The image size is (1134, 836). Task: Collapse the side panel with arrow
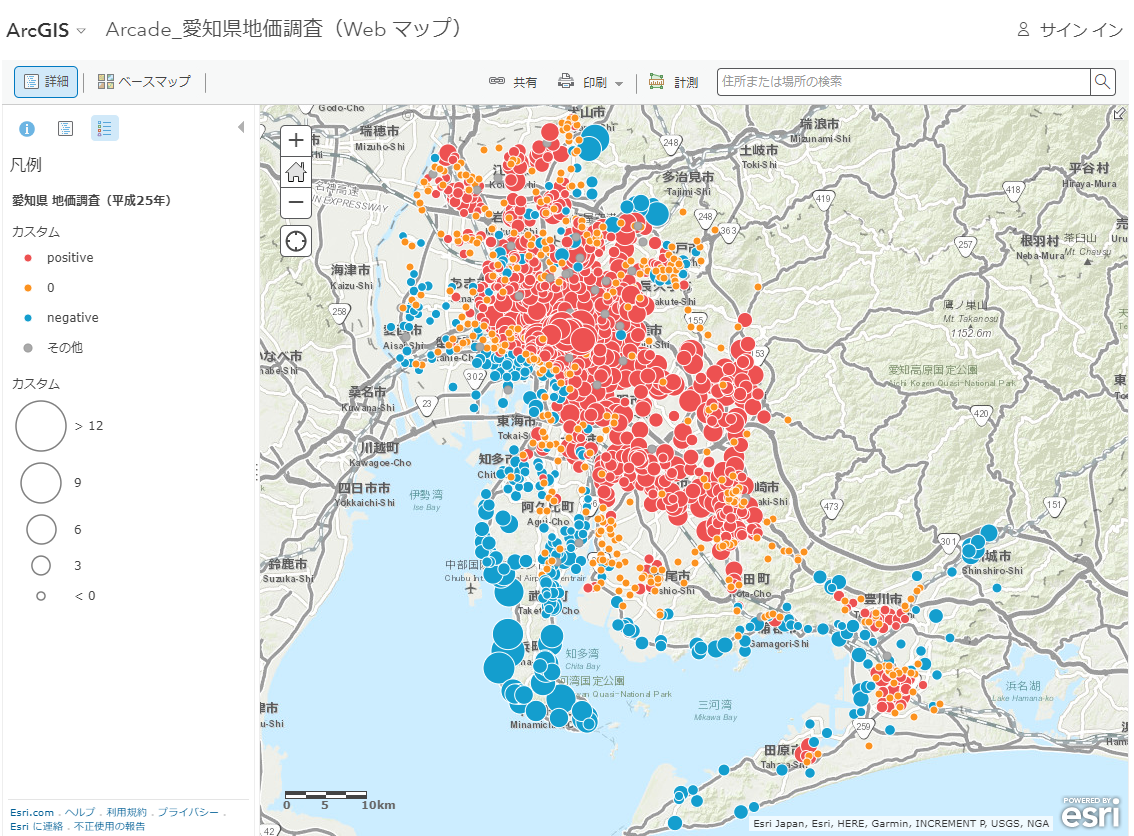tap(242, 127)
